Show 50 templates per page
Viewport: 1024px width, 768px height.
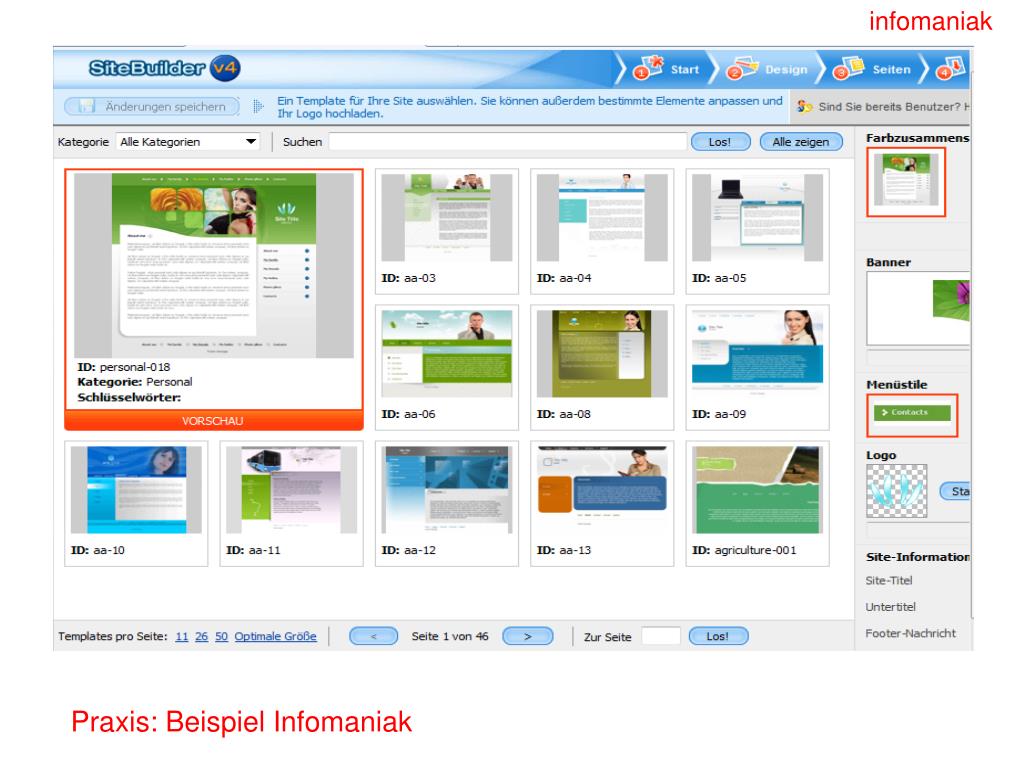pos(221,637)
